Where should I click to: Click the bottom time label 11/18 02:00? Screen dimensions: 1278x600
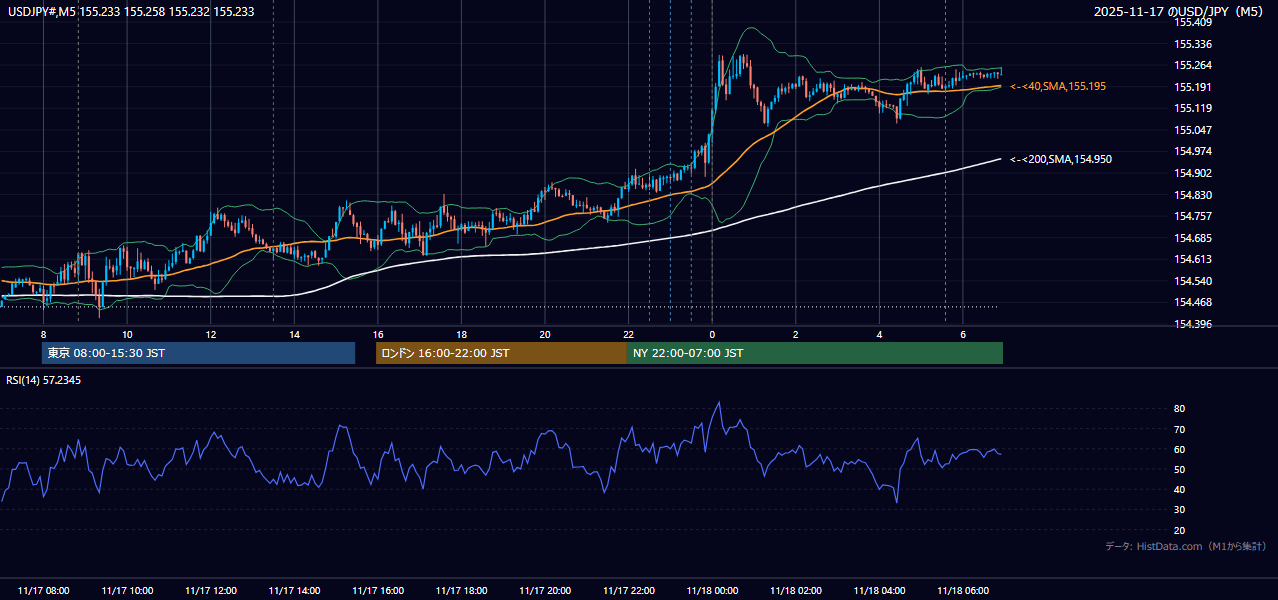(x=796, y=591)
